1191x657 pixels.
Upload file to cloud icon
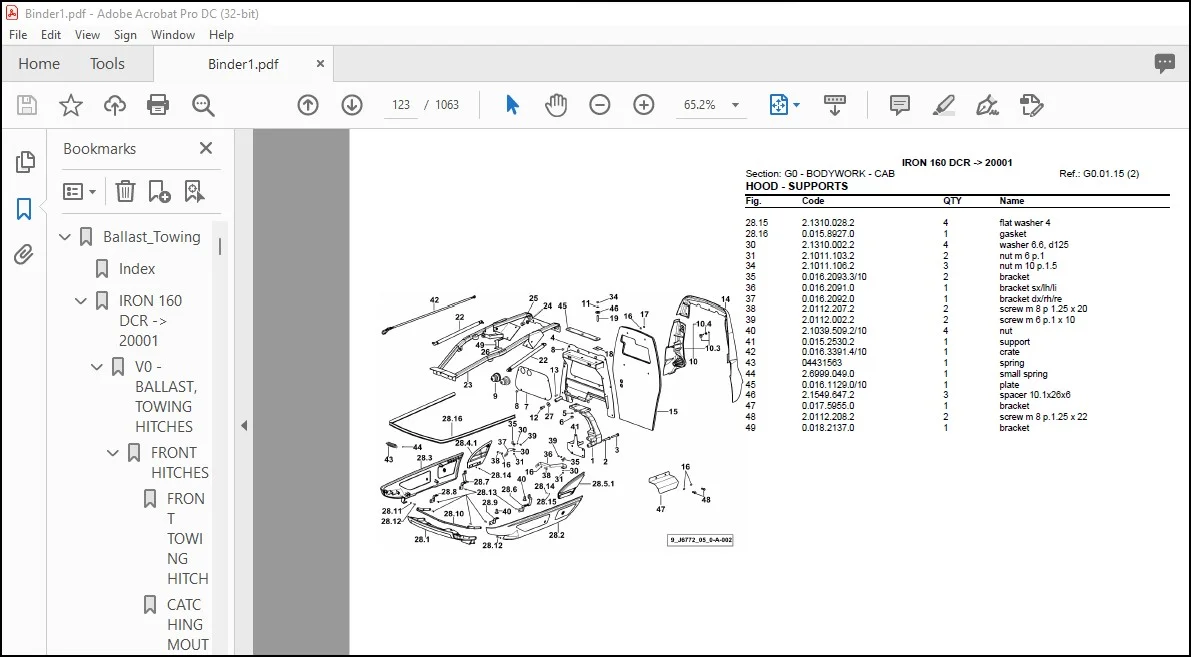(115, 105)
